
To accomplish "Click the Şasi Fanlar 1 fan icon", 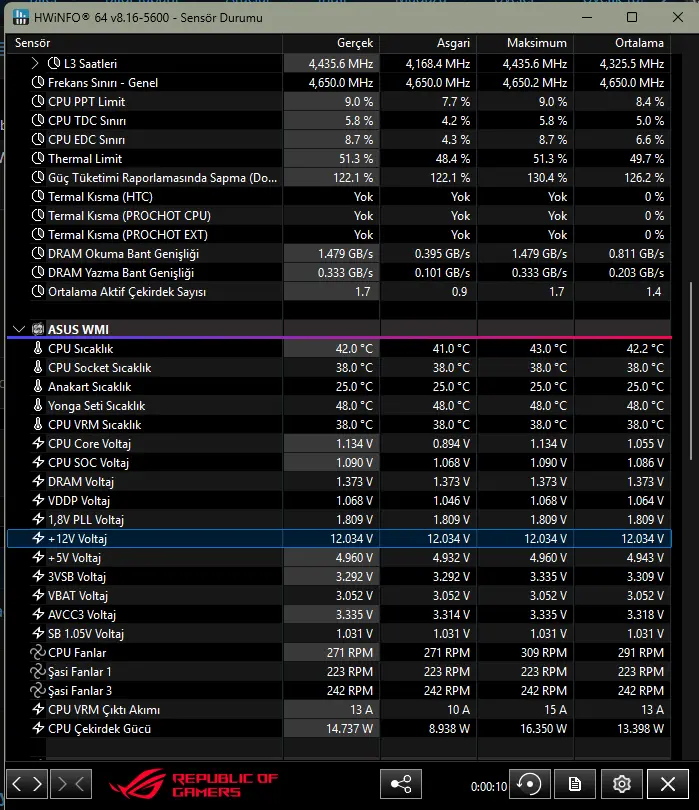I will tap(38, 672).
